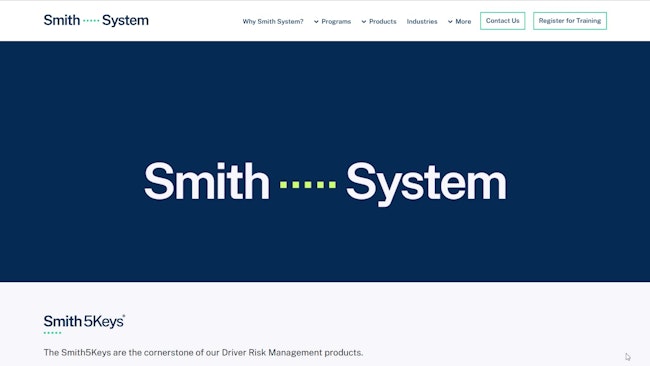This screenshot has width=650, height=366.
Task: Open the Smith System header logo
Action: pos(96,20)
